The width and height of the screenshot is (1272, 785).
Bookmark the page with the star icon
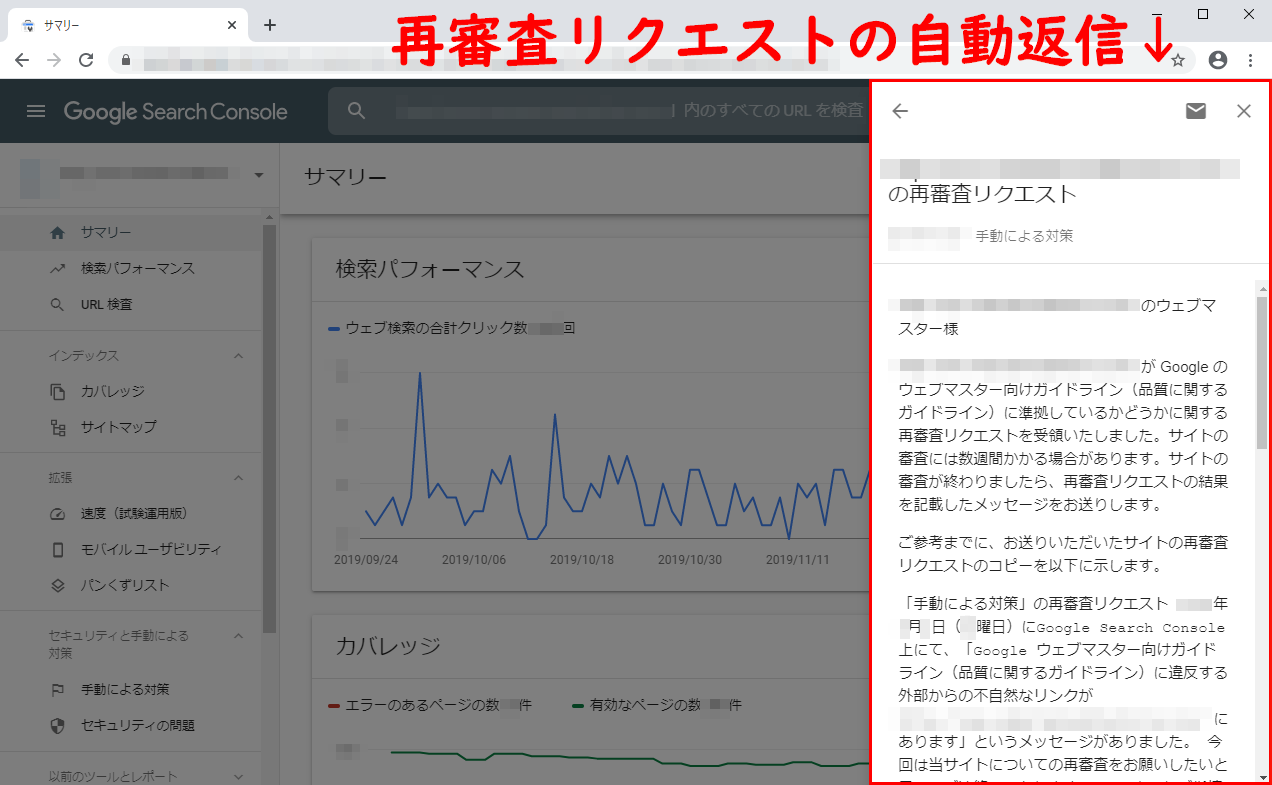(1178, 60)
